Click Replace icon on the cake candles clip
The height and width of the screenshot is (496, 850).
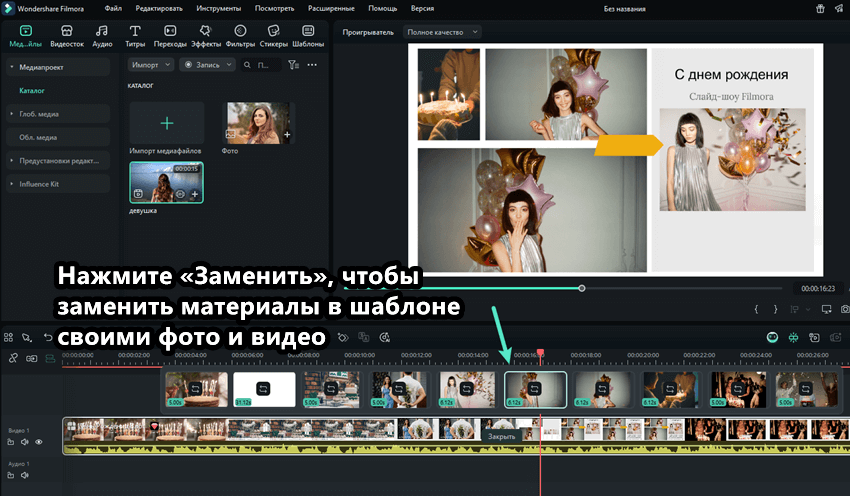point(195,389)
